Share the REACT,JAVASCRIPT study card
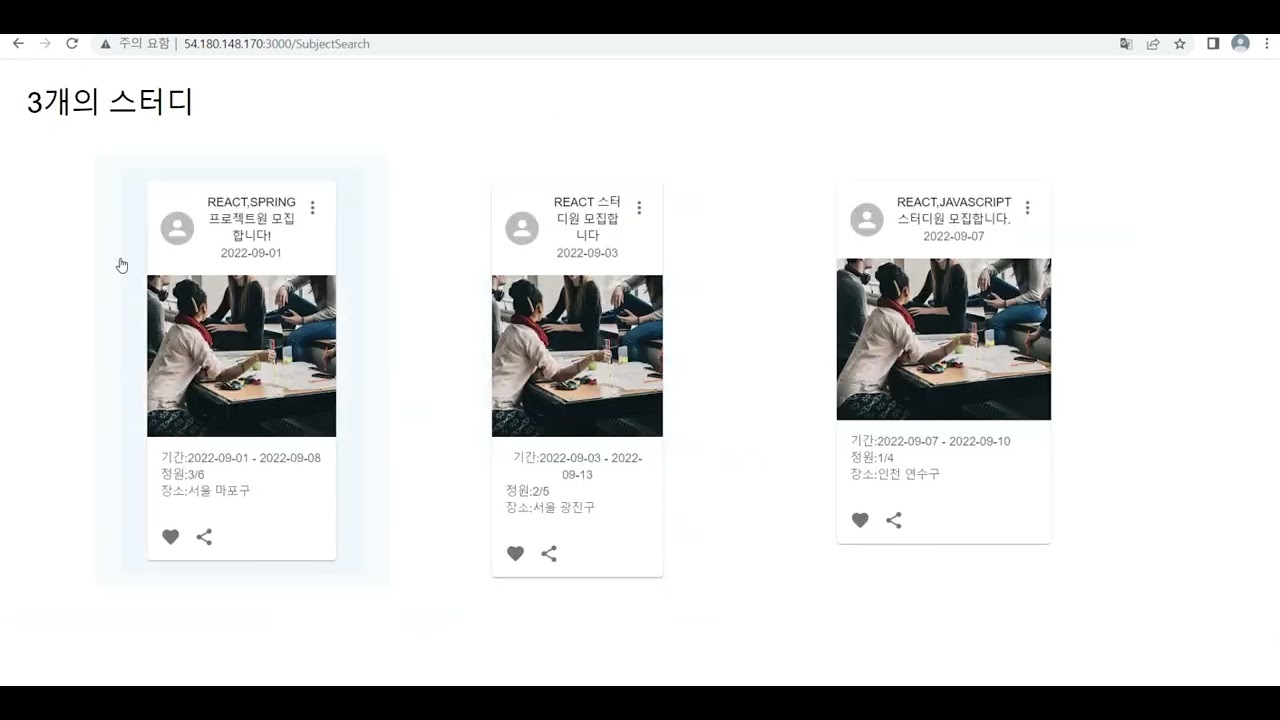 894,520
